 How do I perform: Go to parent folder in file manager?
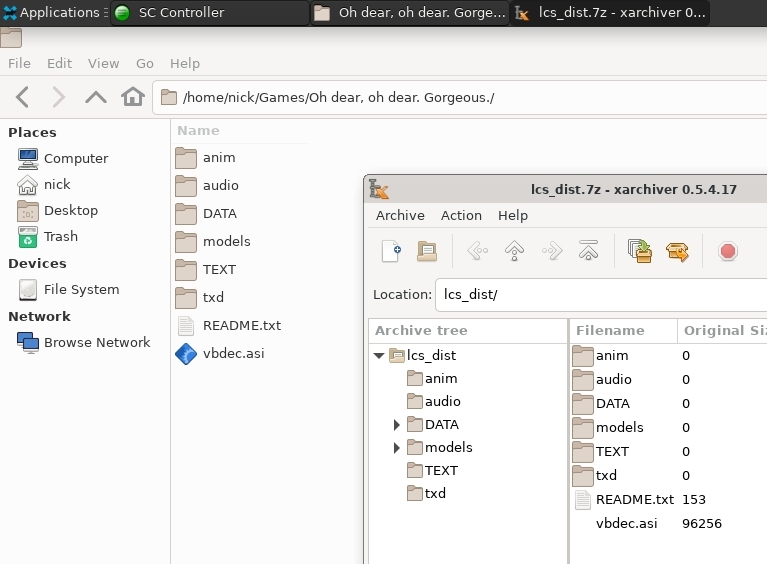(x=96, y=97)
